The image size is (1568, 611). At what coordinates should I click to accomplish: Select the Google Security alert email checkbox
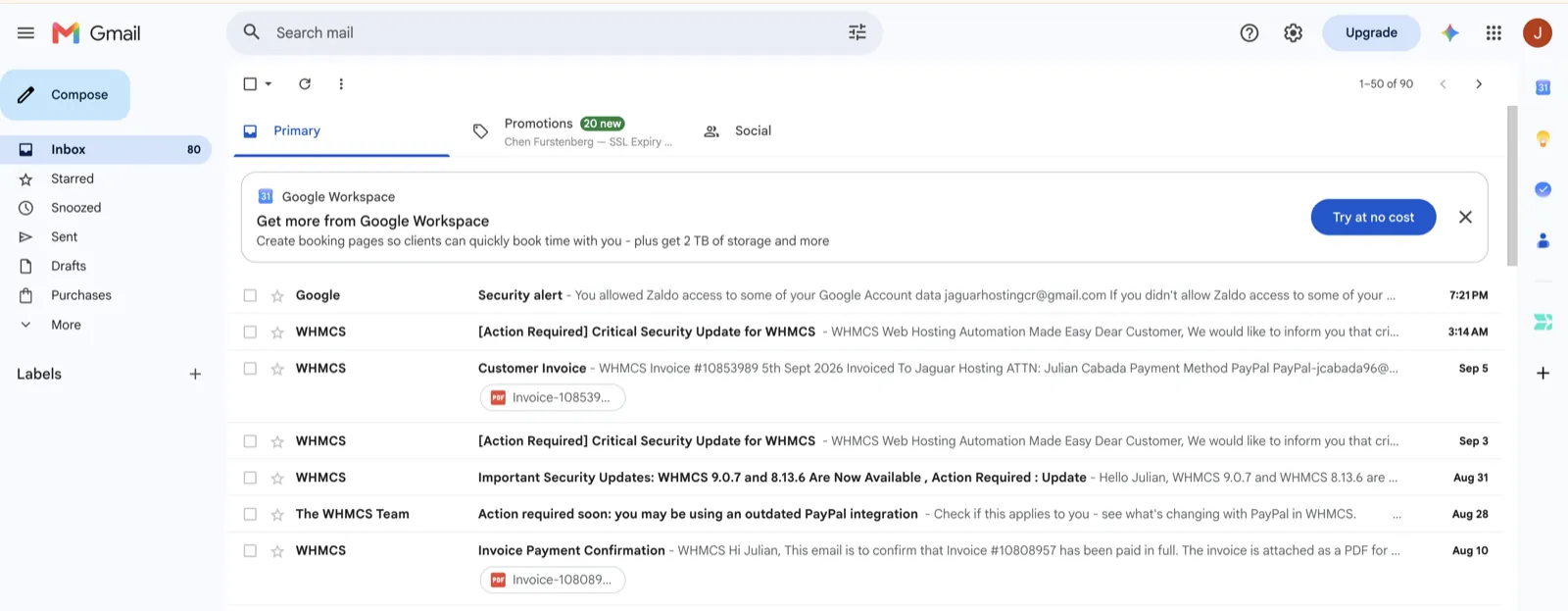click(250, 295)
